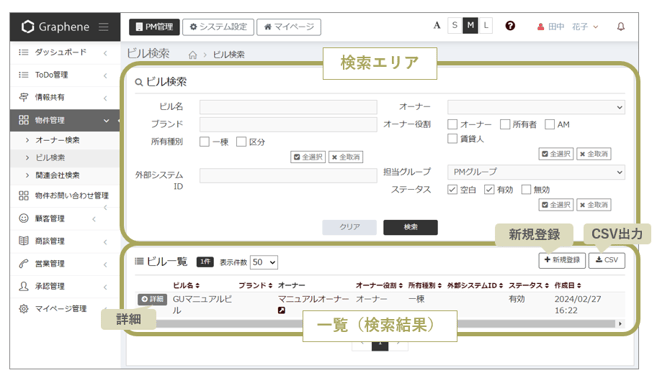Open the 表示件数 dropdown showing 50

[264, 262]
